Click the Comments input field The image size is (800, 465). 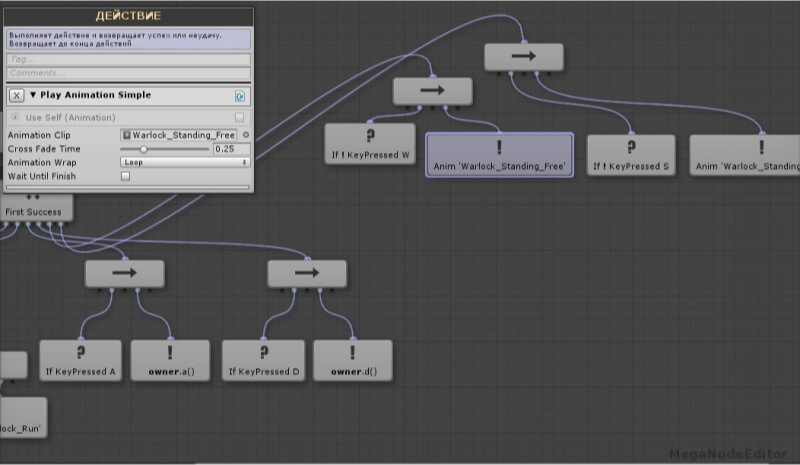click(127, 73)
